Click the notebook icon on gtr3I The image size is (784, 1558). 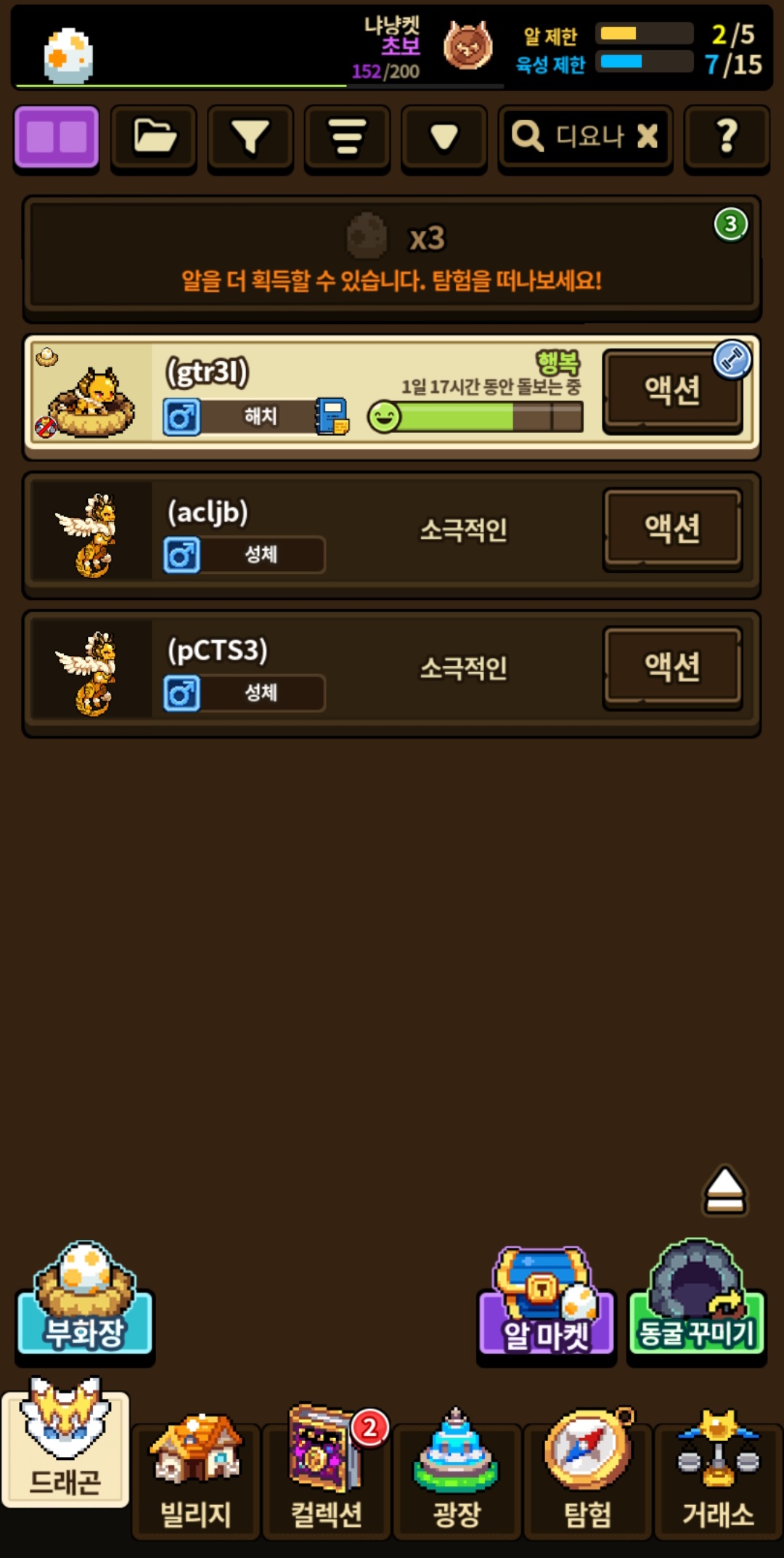pyautogui.click(x=332, y=417)
